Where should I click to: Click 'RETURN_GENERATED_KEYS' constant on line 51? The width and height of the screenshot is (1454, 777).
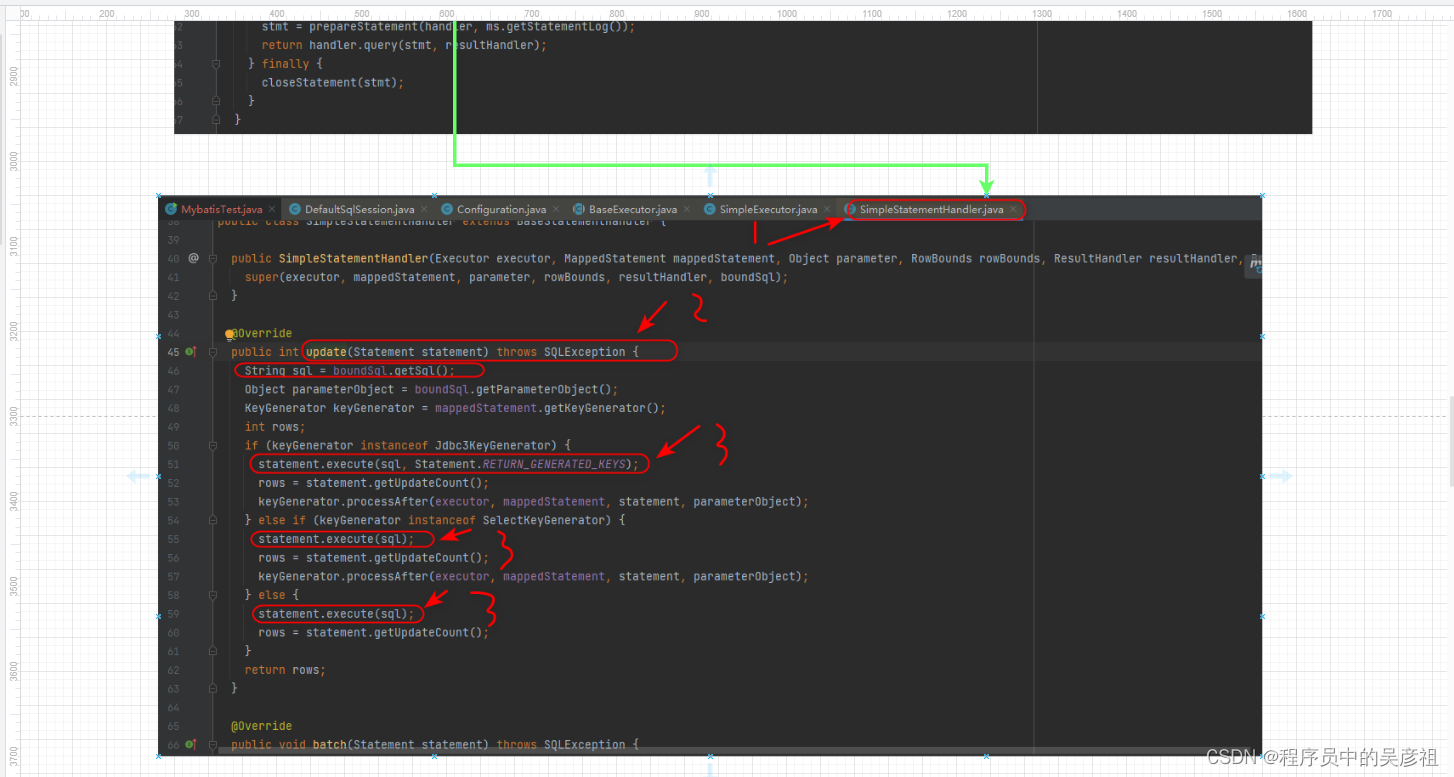[x=554, y=464]
